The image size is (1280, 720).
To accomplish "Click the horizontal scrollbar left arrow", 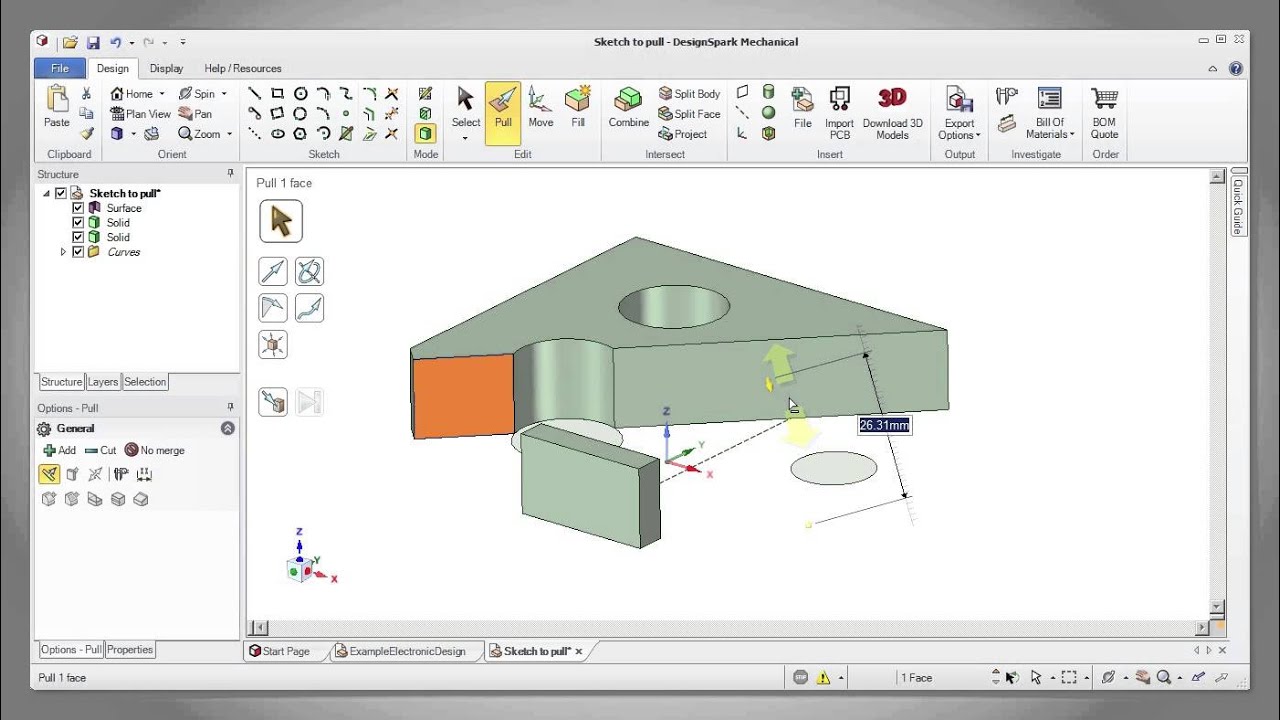I will [x=259, y=628].
